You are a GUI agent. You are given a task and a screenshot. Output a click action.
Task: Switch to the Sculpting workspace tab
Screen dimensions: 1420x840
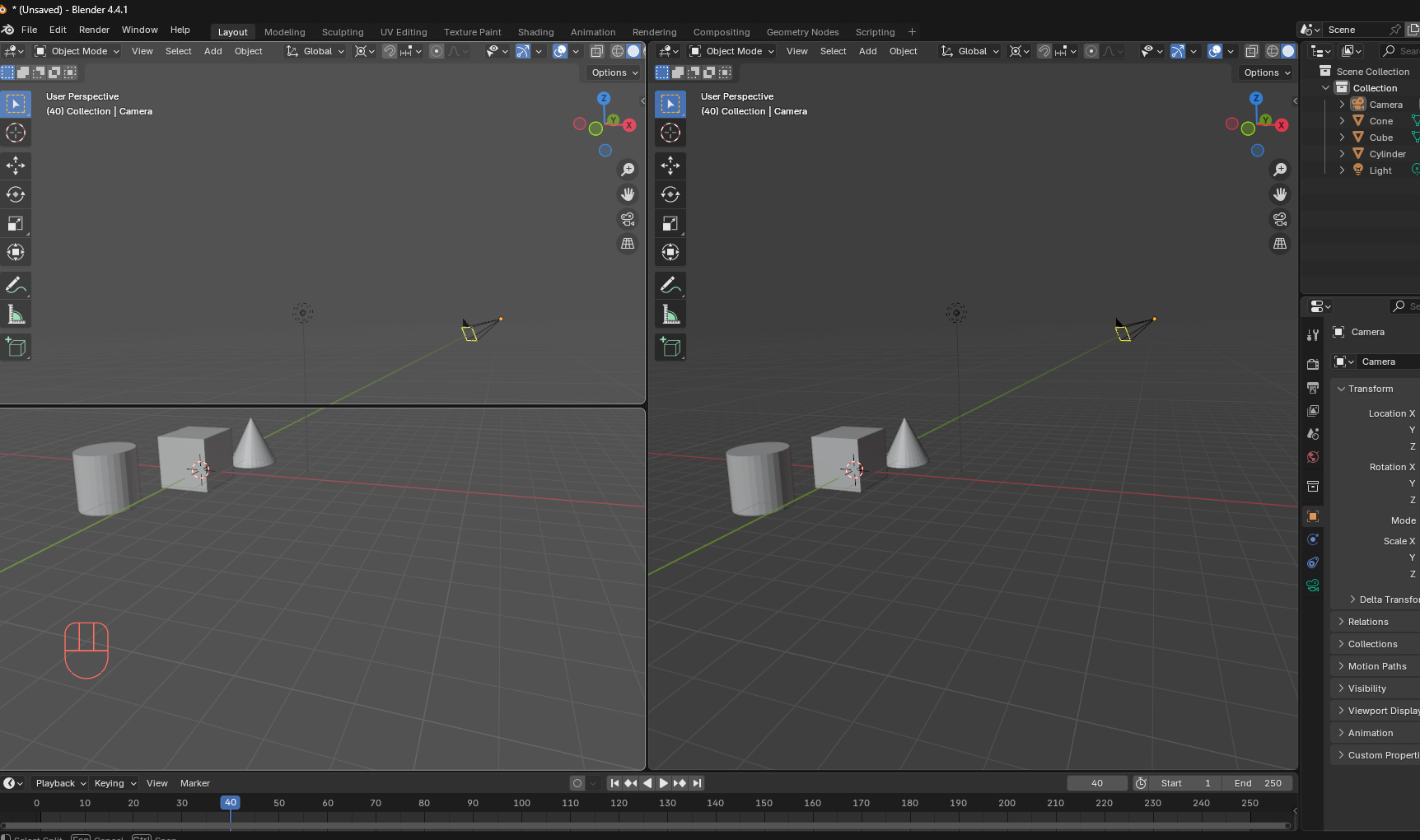[x=343, y=32]
